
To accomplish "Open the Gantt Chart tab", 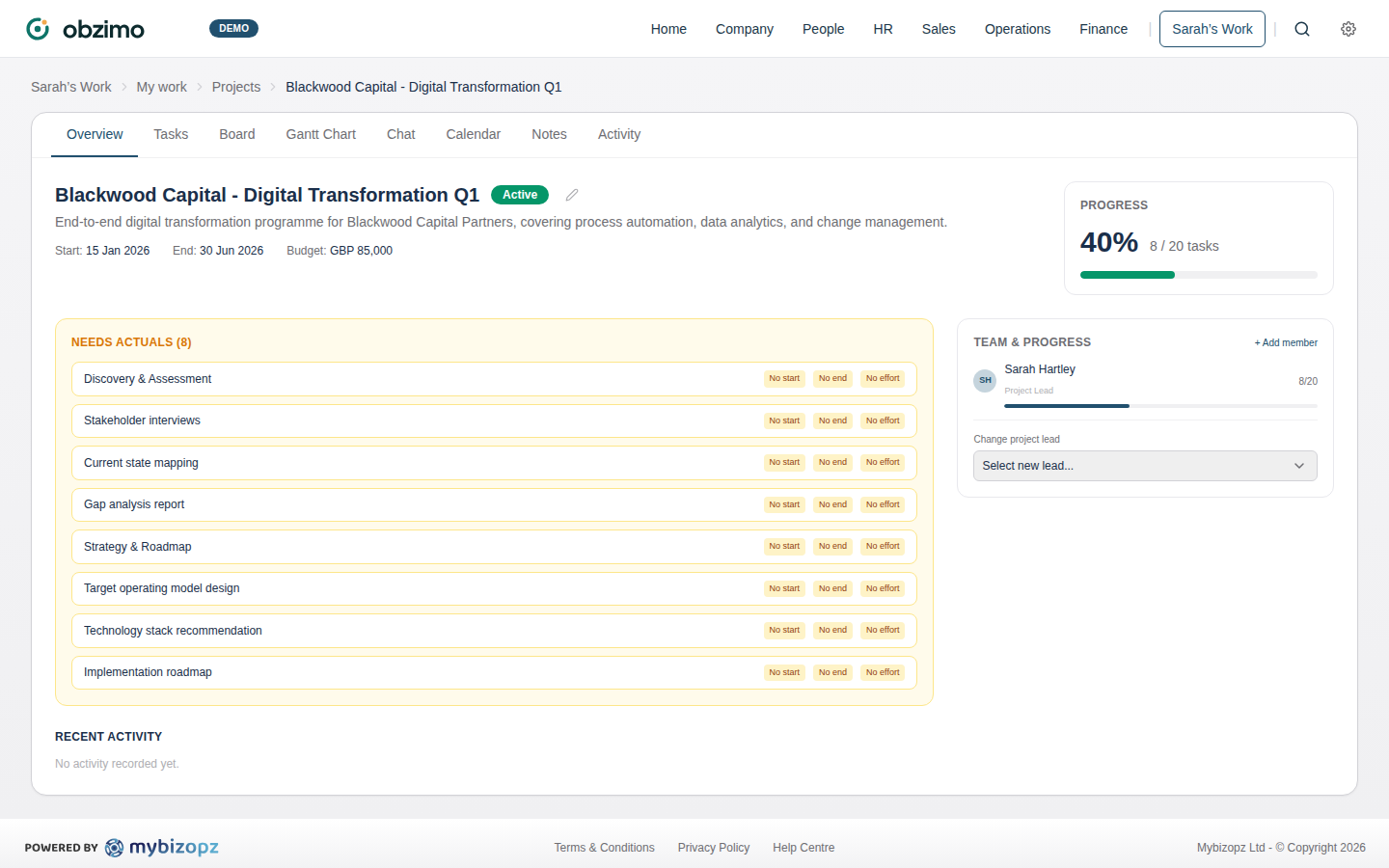I will pyautogui.click(x=321, y=135).
